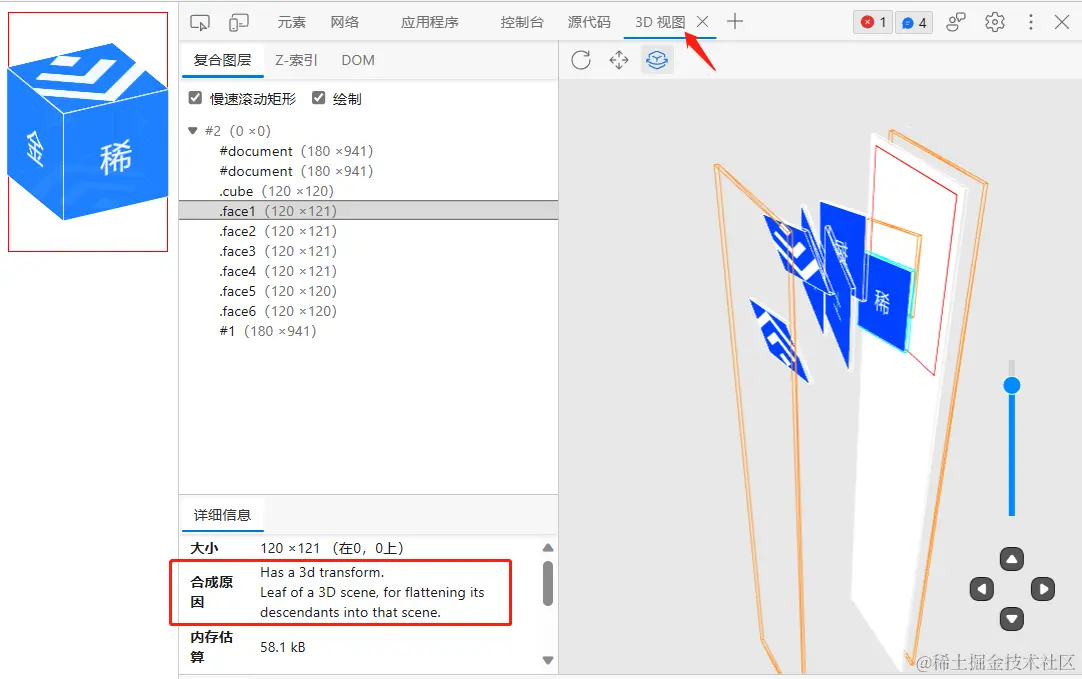Switch to the 控制台 tab
The width and height of the screenshot is (1082, 679).
click(x=522, y=22)
